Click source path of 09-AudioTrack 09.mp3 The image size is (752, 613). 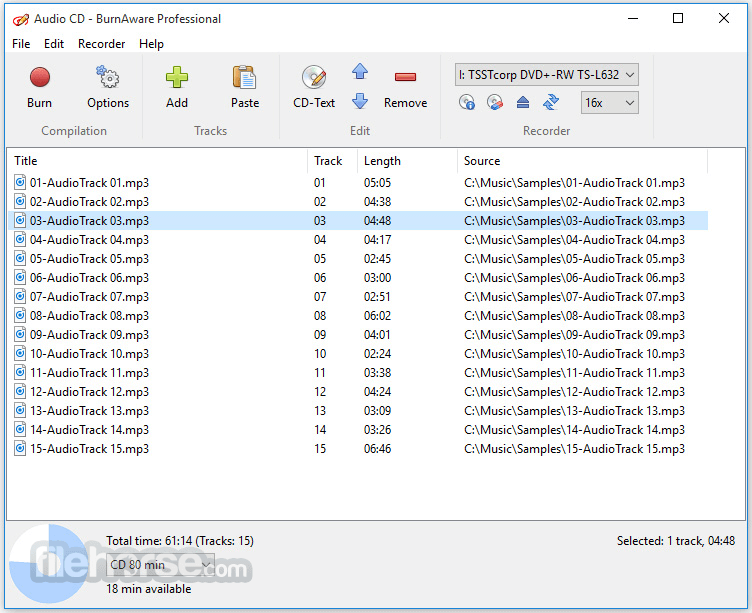coord(574,334)
